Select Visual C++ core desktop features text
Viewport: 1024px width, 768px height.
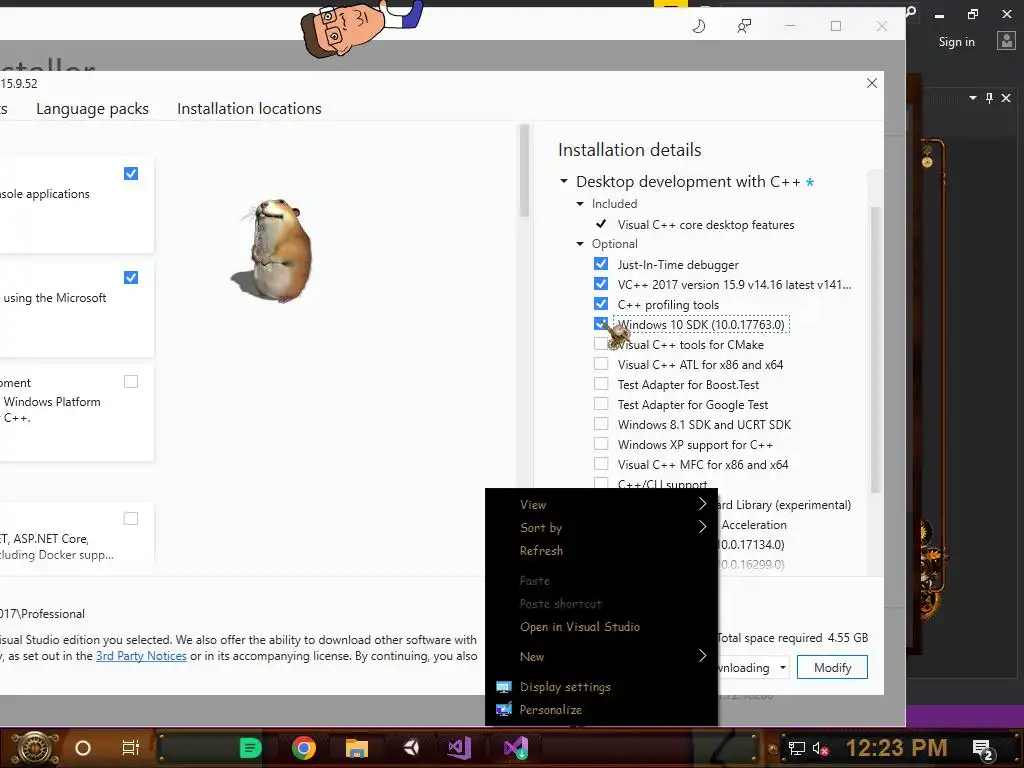706,225
